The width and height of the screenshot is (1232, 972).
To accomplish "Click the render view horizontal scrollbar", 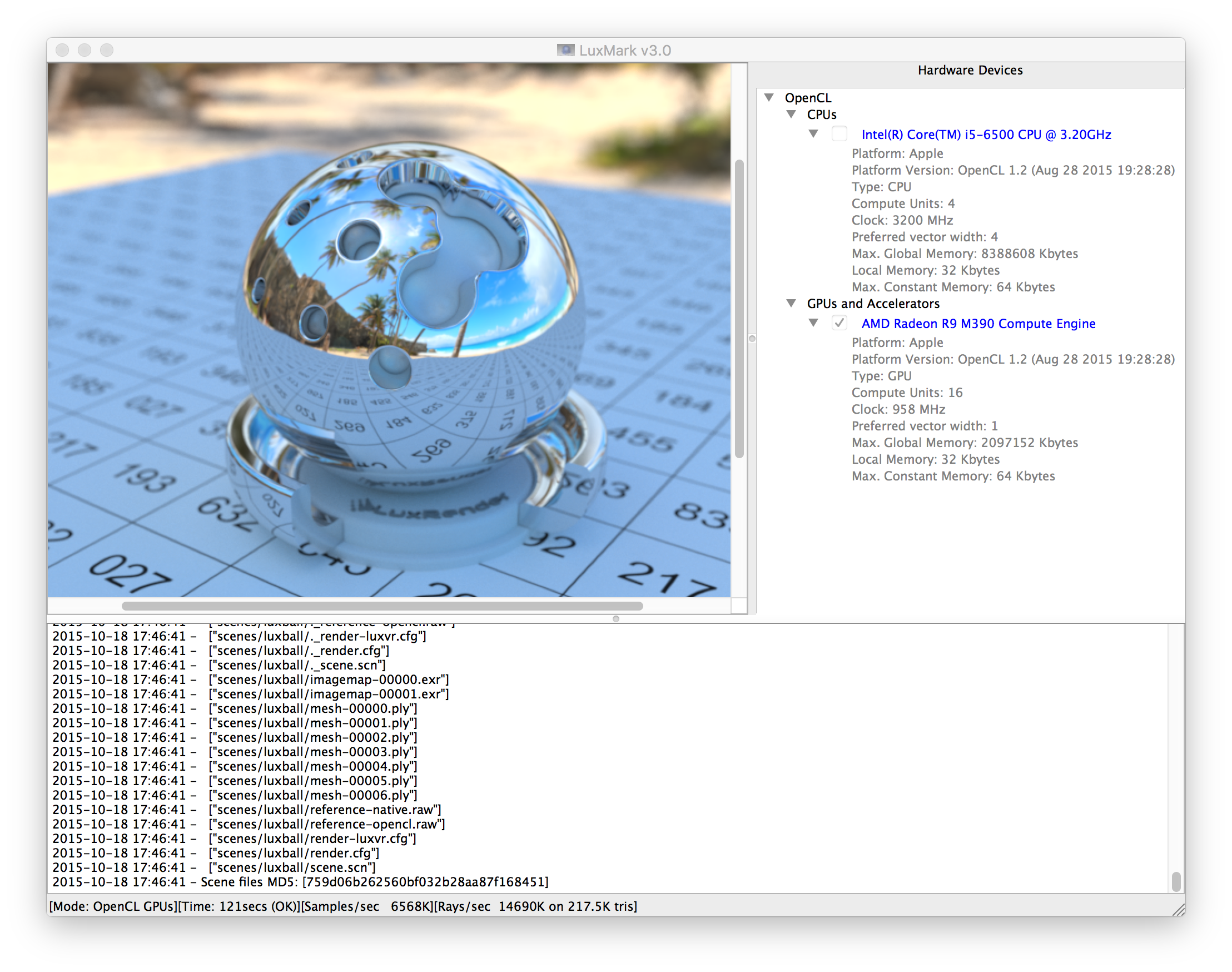I will coord(382,606).
